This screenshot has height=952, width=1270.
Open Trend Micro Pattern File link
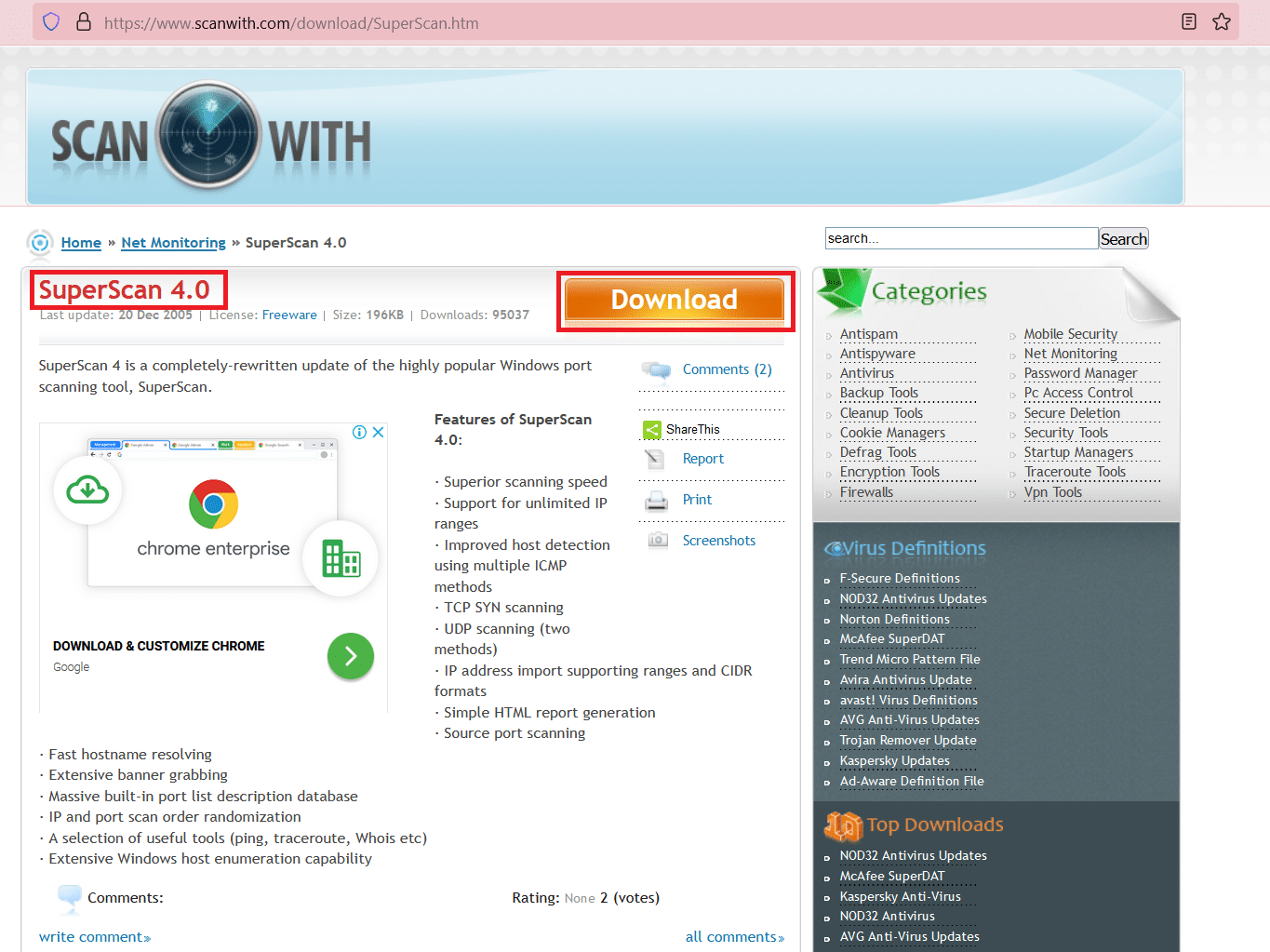point(910,660)
